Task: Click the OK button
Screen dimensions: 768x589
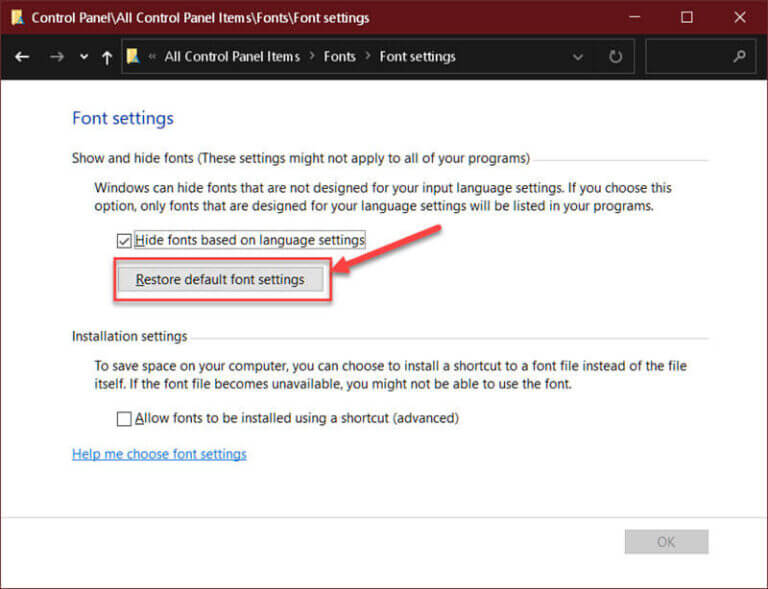Action: coord(666,542)
